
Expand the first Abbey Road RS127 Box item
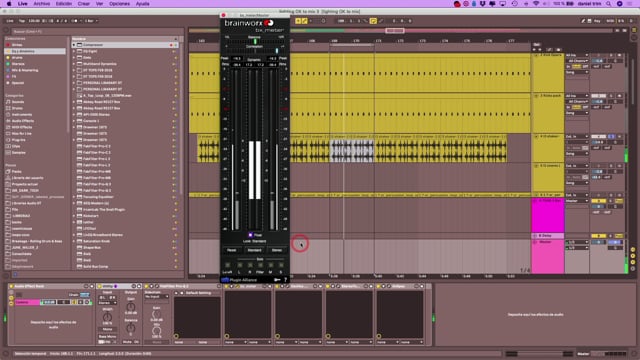(74, 102)
